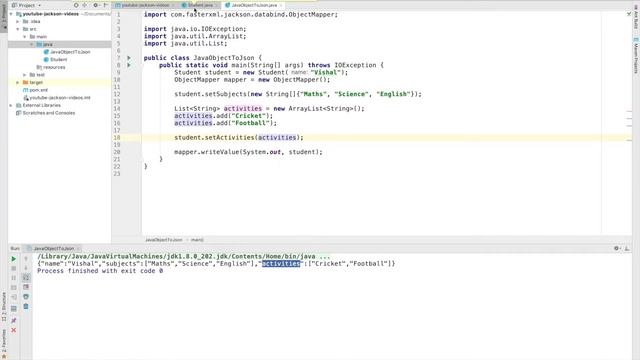Pin the Run tab
Viewport: 640px width, 360px height.
coord(13,320)
